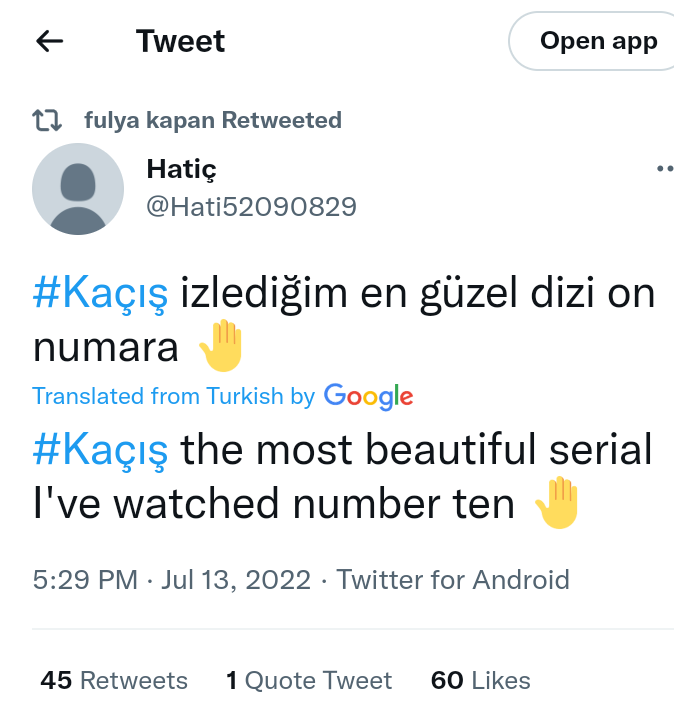
Task: Click the raised hand emoji in original tweet
Action: coord(221,345)
